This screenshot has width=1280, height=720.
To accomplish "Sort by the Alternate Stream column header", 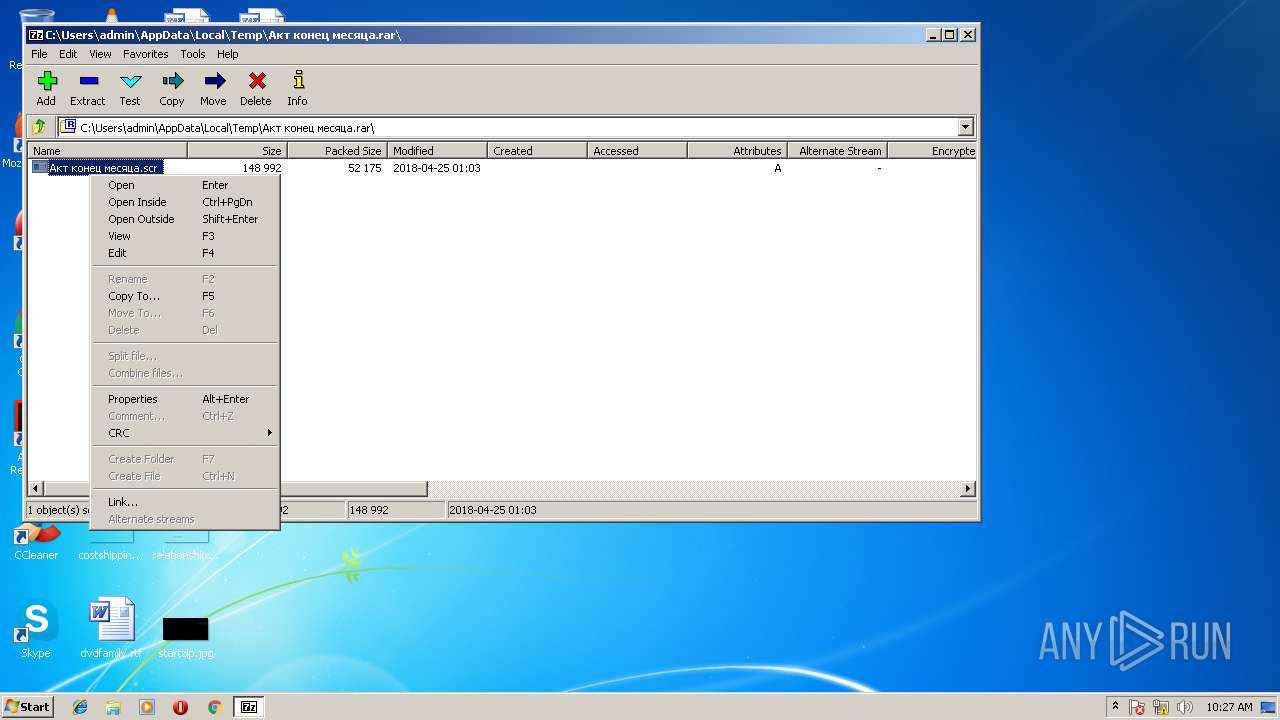I will [x=837, y=151].
